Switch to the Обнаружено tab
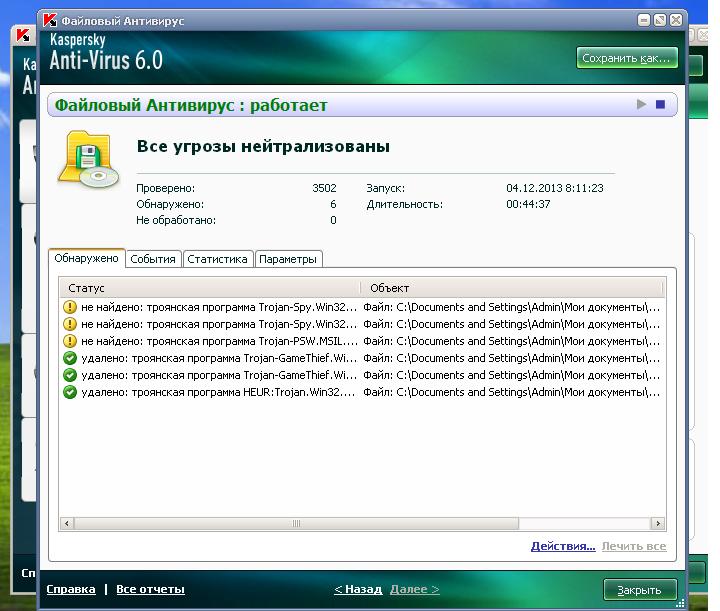Screen dimensions: 720x611 pyautogui.click(x=86, y=258)
